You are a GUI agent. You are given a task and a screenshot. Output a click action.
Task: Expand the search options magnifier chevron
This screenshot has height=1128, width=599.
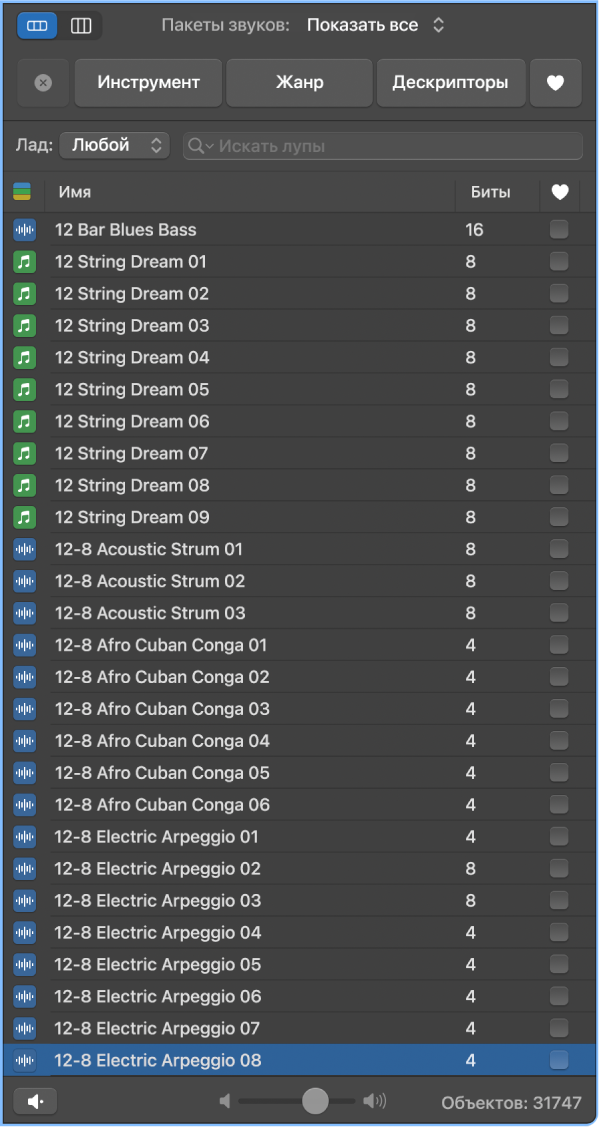pyautogui.click(x=200, y=146)
